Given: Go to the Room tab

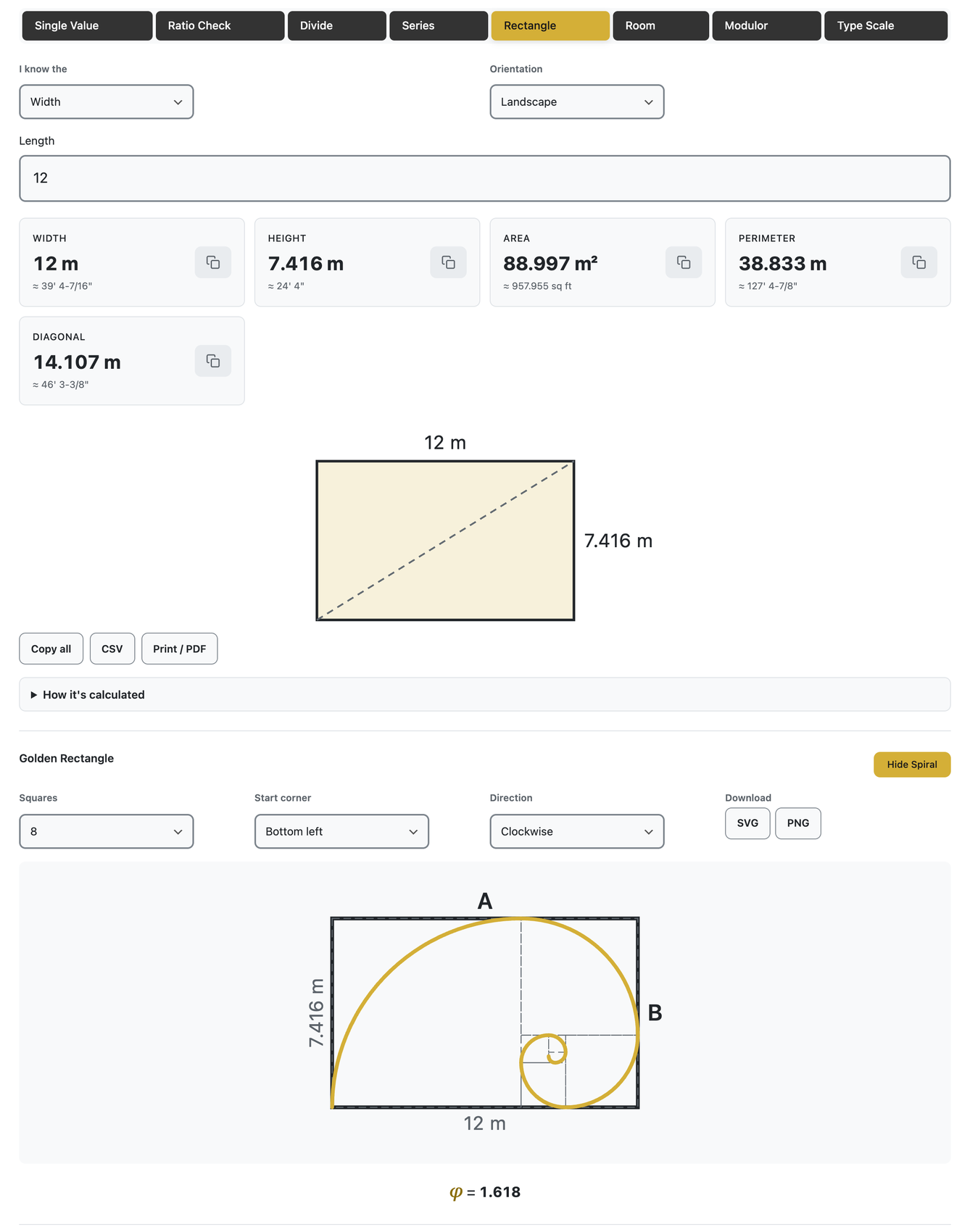Looking at the screenshot, I should 661,25.
